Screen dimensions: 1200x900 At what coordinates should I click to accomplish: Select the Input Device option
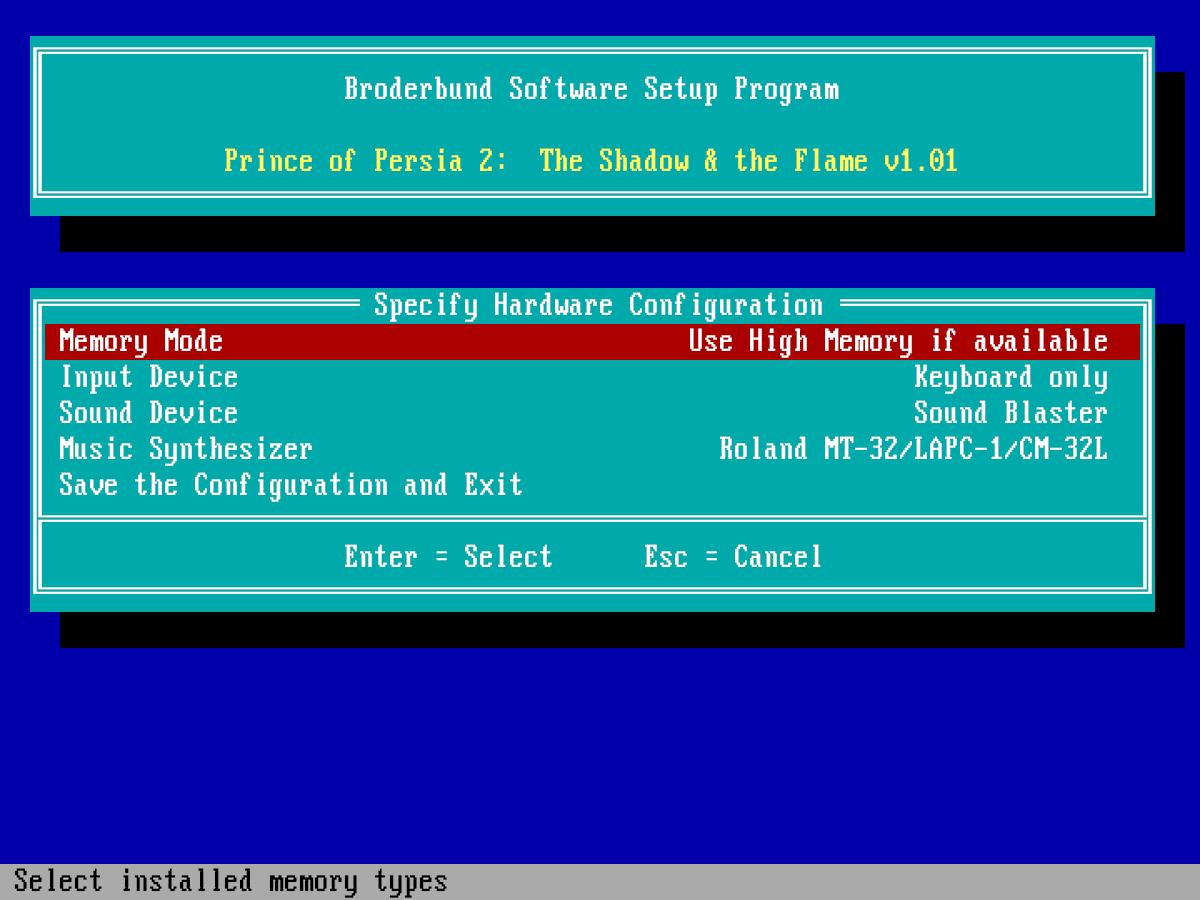(x=592, y=377)
